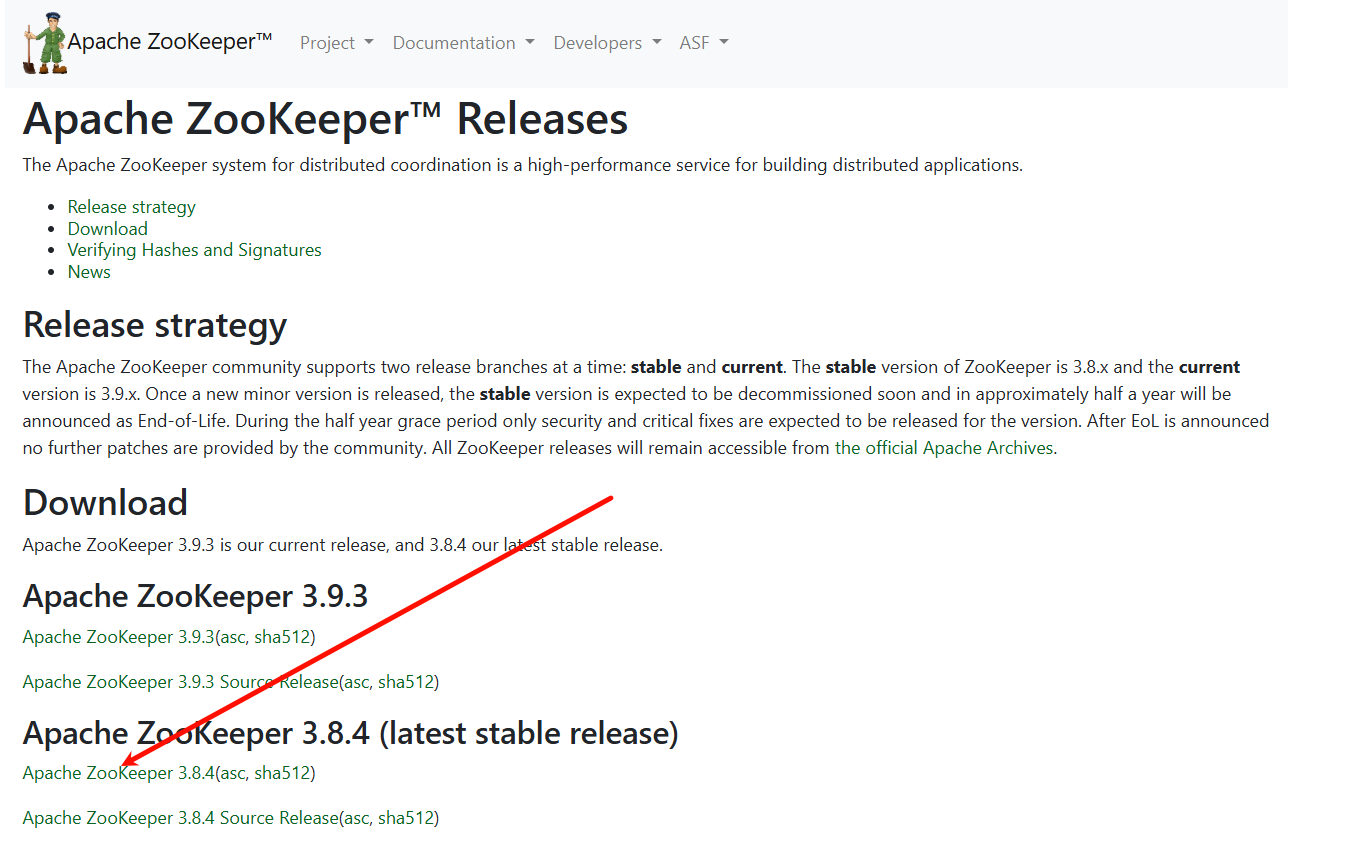This screenshot has width=1352, height=844.
Task: Open asc for 3.8.4 Source Release
Action: pos(356,818)
